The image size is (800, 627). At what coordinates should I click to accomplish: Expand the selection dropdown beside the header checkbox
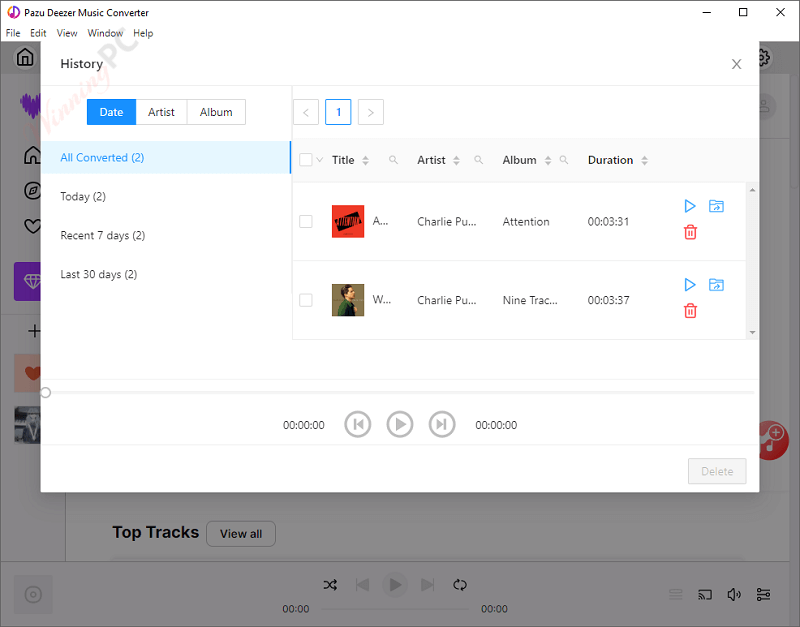click(319, 160)
